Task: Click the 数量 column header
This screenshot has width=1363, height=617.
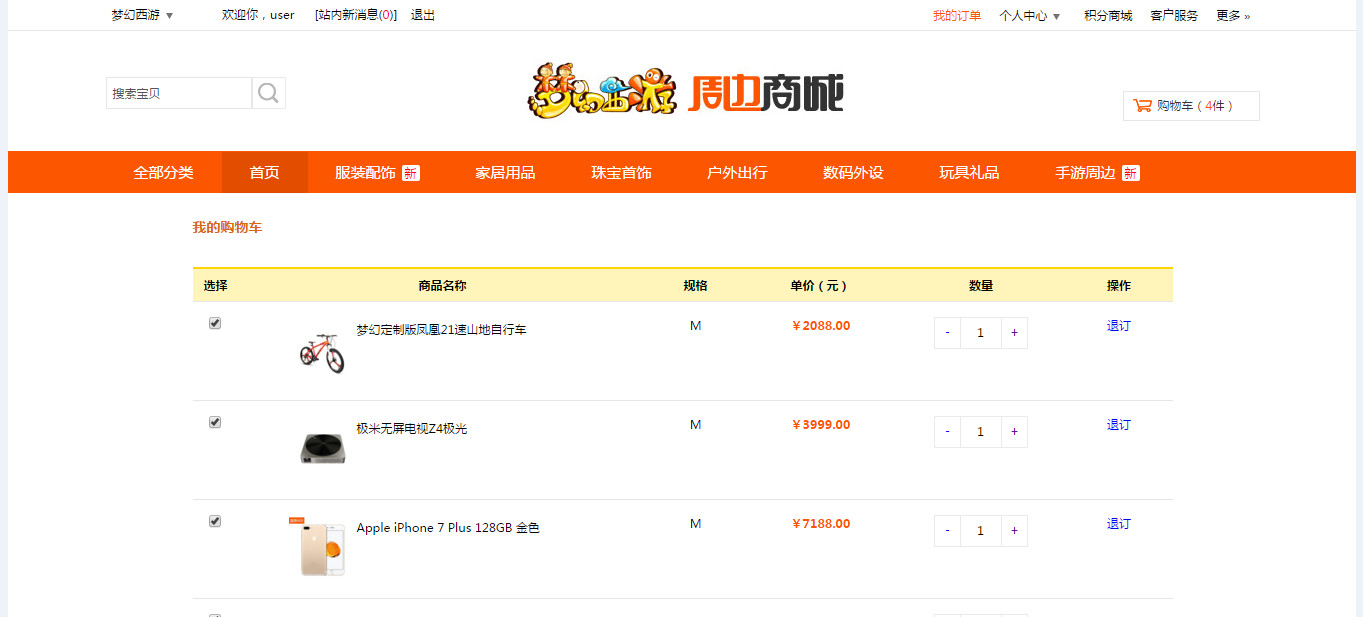Action: (x=981, y=286)
